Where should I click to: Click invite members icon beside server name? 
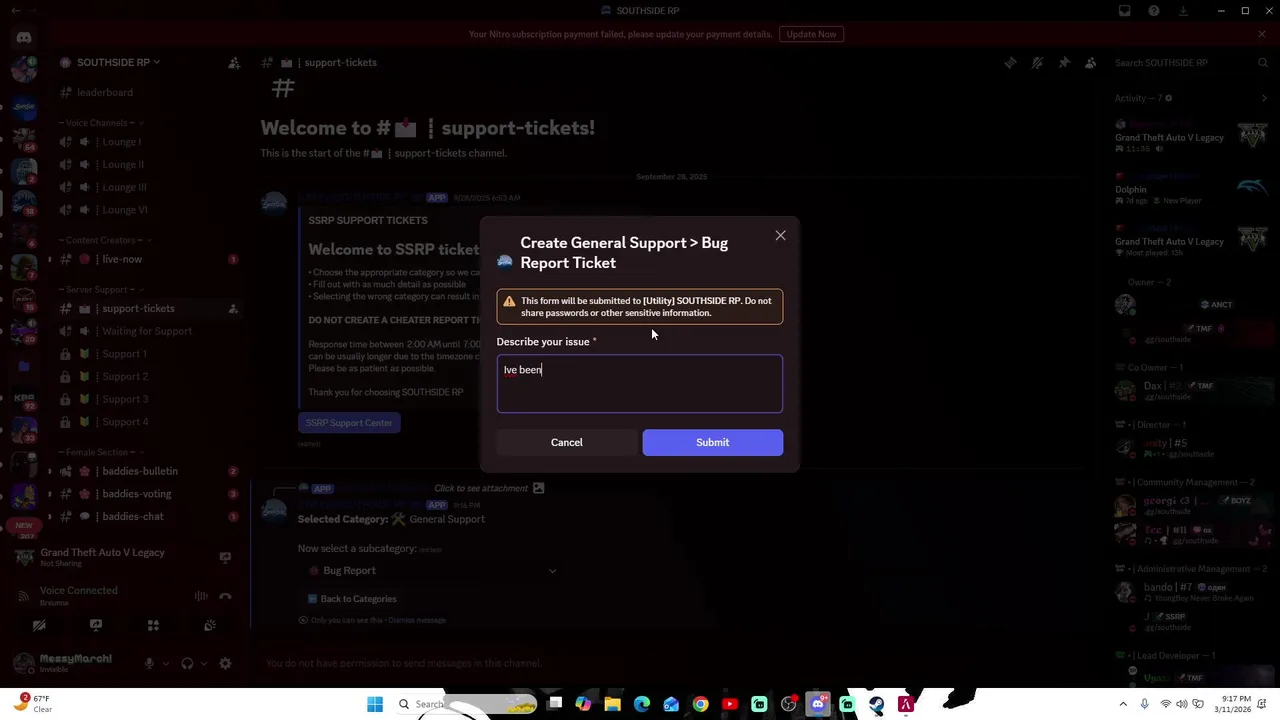233,63
